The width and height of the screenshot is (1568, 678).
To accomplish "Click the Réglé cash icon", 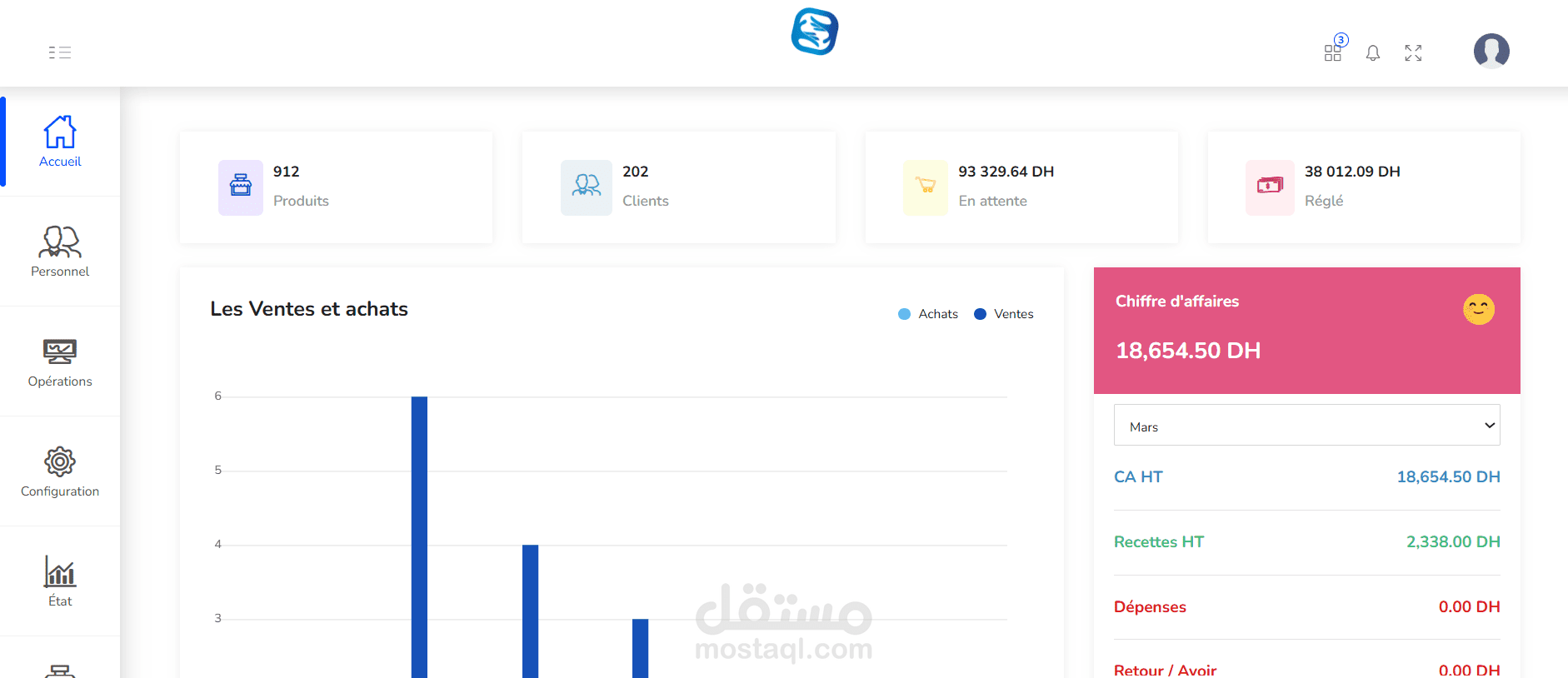I will click(1270, 187).
